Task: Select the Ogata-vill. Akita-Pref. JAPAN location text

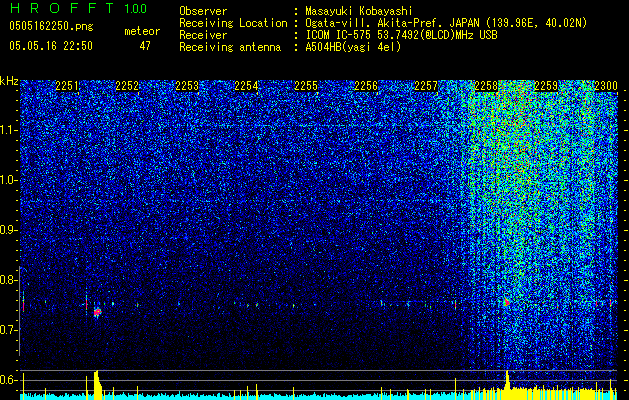Action: pyautogui.click(x=445, y=23)
